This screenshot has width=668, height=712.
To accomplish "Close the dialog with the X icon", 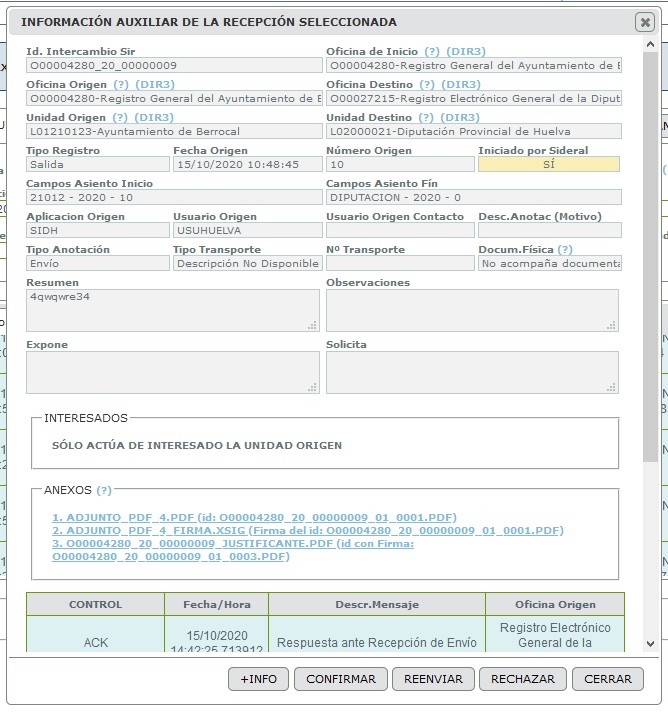I will pos(644,22).
